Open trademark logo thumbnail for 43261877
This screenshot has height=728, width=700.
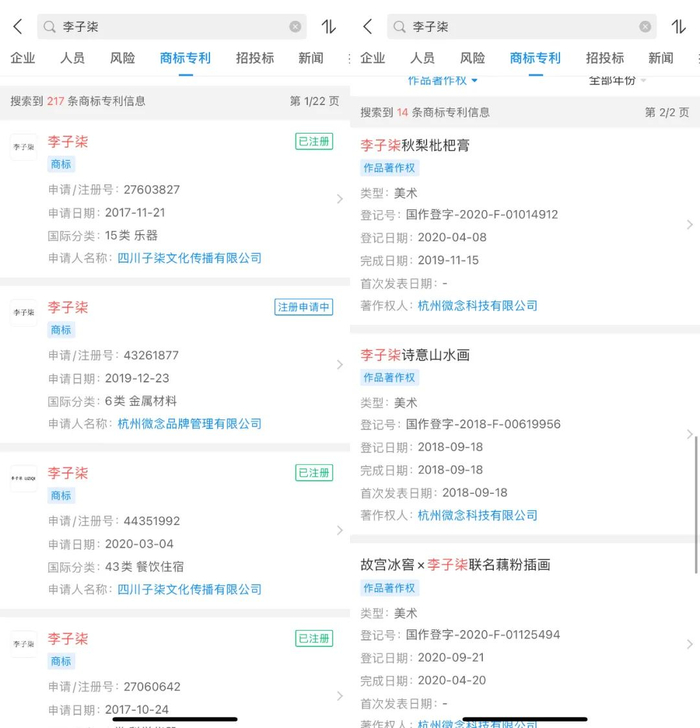coord(24,312)
